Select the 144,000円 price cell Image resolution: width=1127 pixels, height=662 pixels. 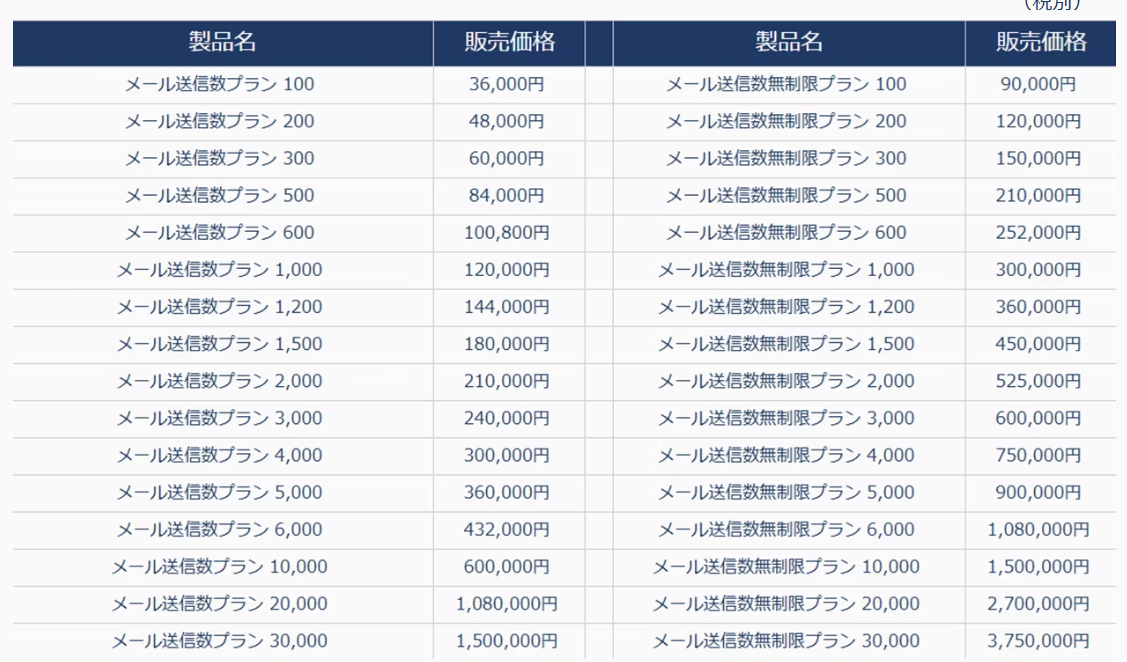(x=506, y=307)
